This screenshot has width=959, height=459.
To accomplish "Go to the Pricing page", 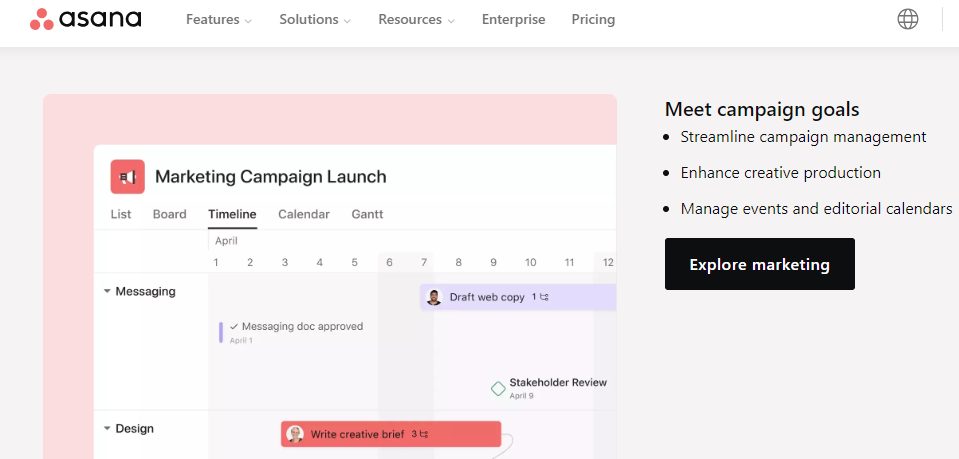I will pyautogui.click(x=593, y=20).
